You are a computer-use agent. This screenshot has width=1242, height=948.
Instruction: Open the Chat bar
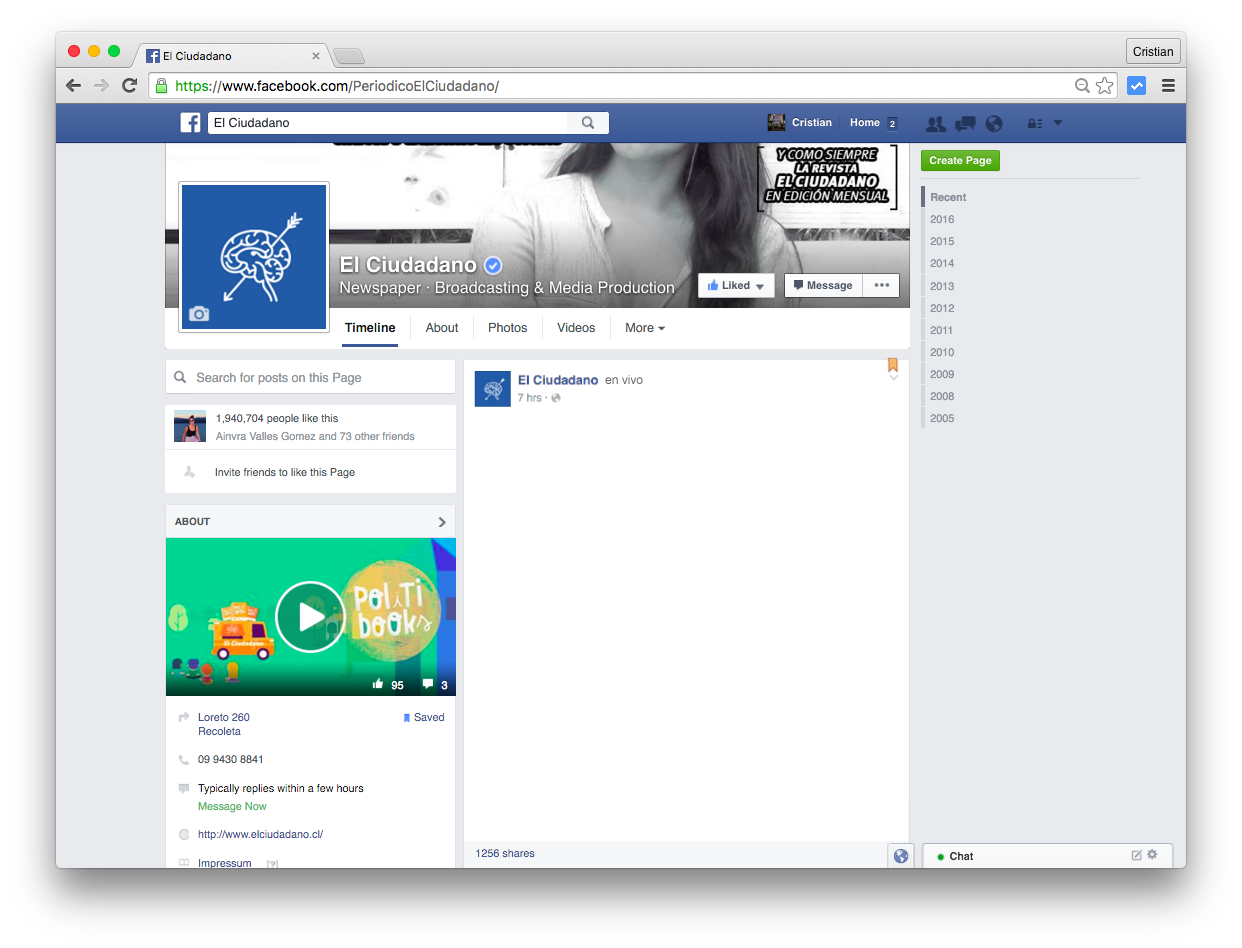(x=1047, y=856)
